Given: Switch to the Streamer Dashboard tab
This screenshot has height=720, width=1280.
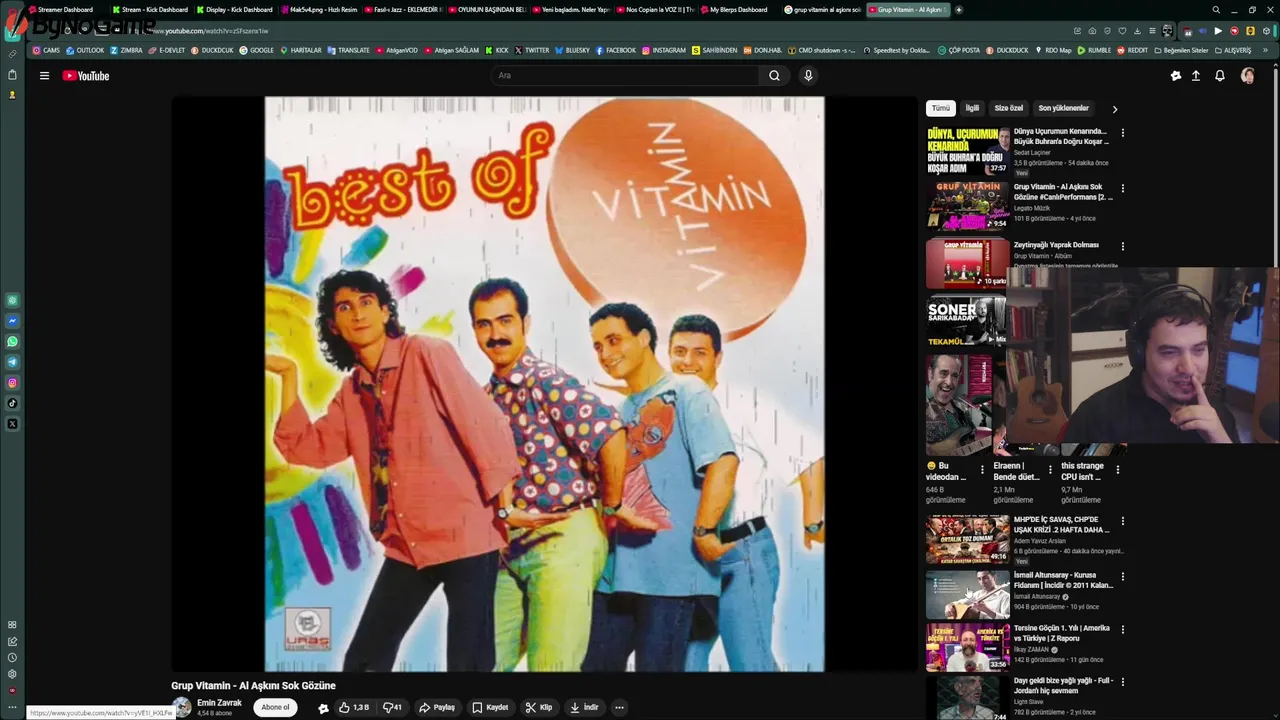Looking at the screenshot, I should point(65,10).
